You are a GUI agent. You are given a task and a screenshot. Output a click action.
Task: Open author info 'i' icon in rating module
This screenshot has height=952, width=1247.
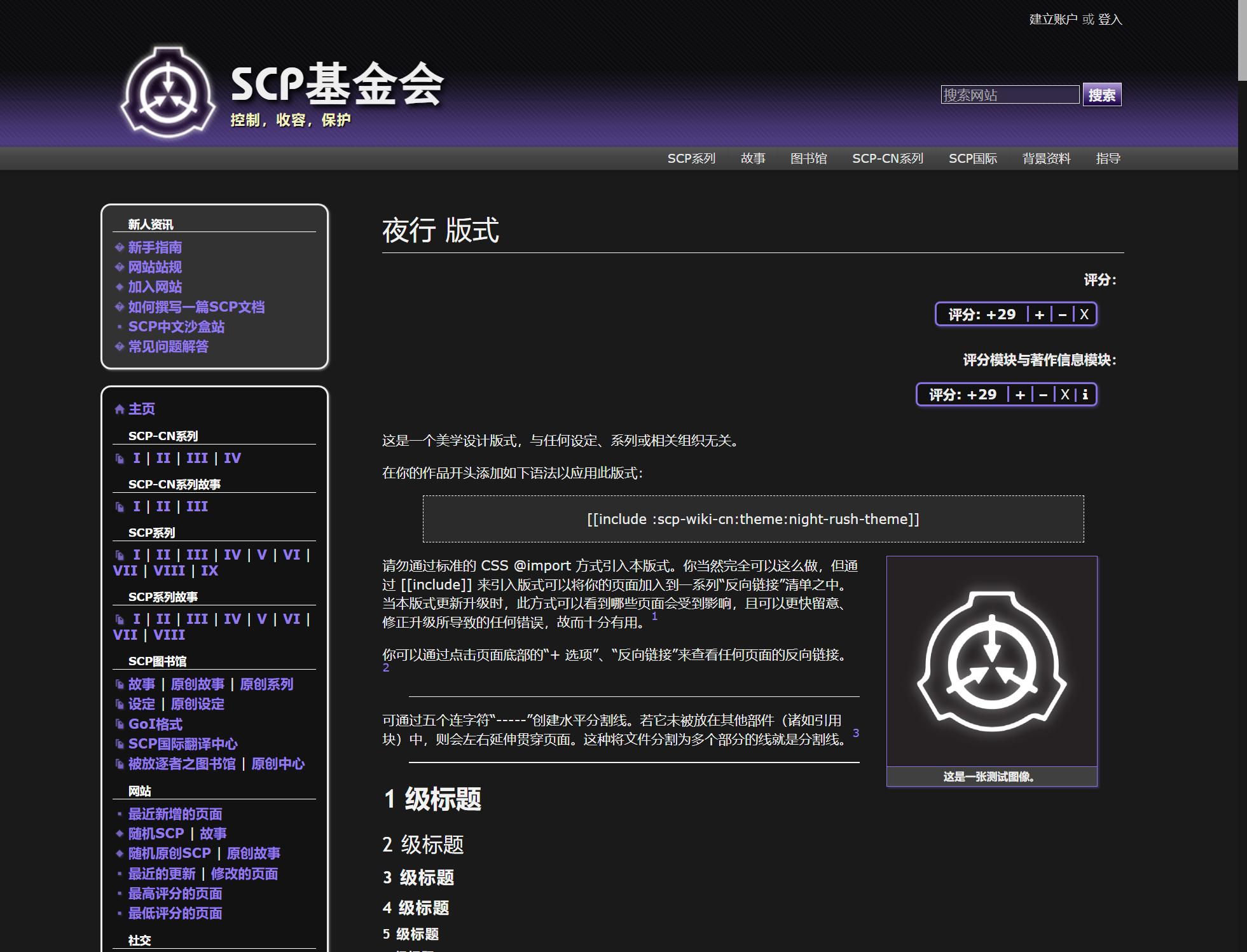[1085, 394]
